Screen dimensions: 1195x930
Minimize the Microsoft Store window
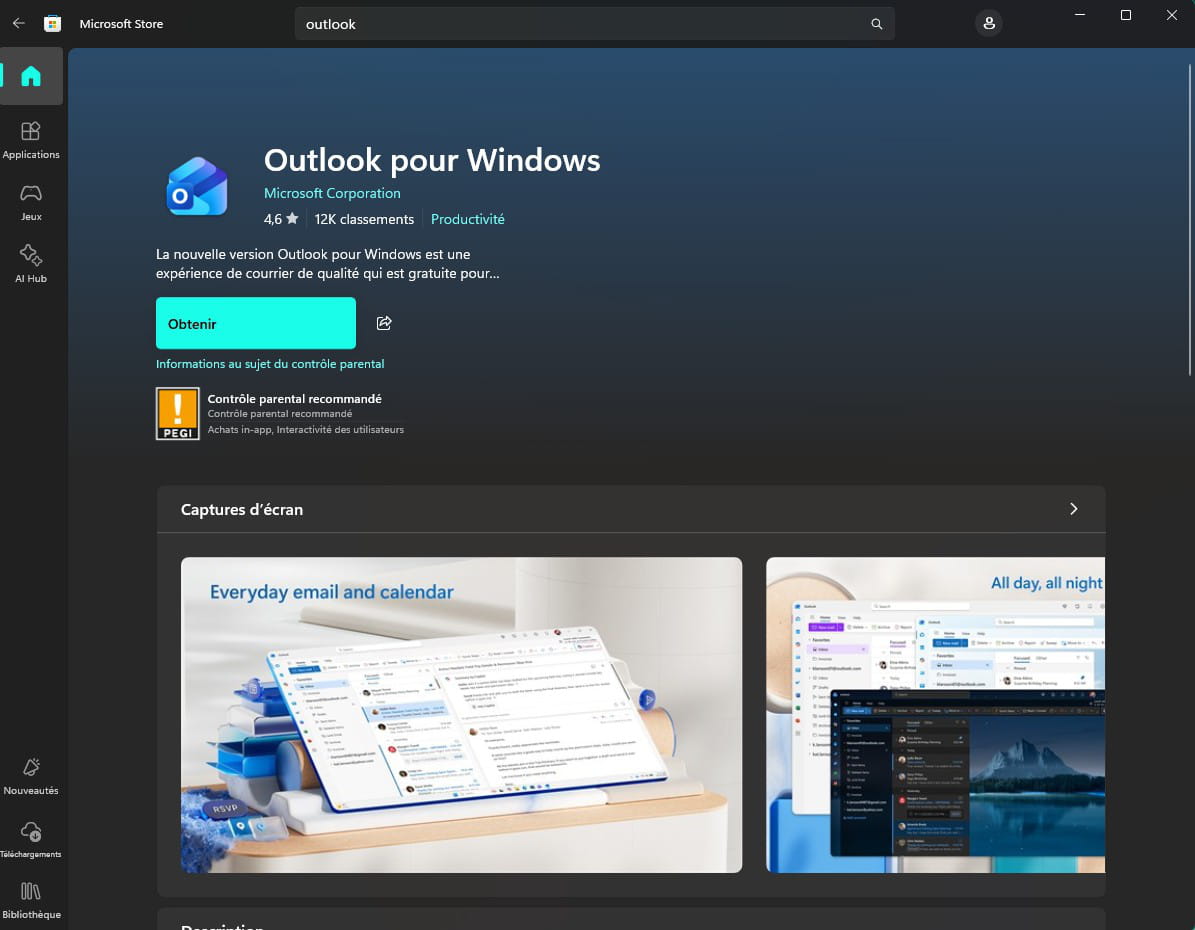[x=1080, y=15]
